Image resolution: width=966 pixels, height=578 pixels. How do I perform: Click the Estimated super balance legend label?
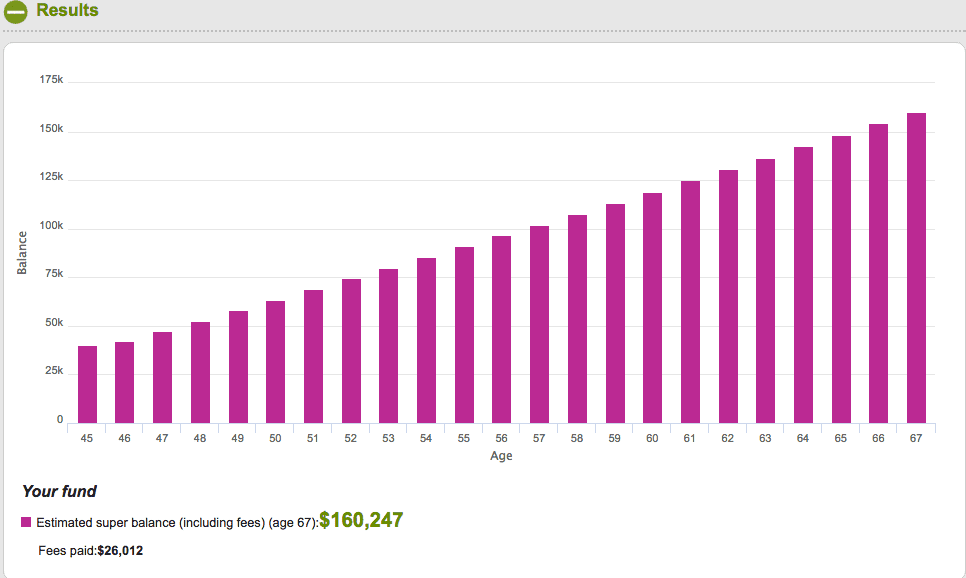tap(177, 522)
